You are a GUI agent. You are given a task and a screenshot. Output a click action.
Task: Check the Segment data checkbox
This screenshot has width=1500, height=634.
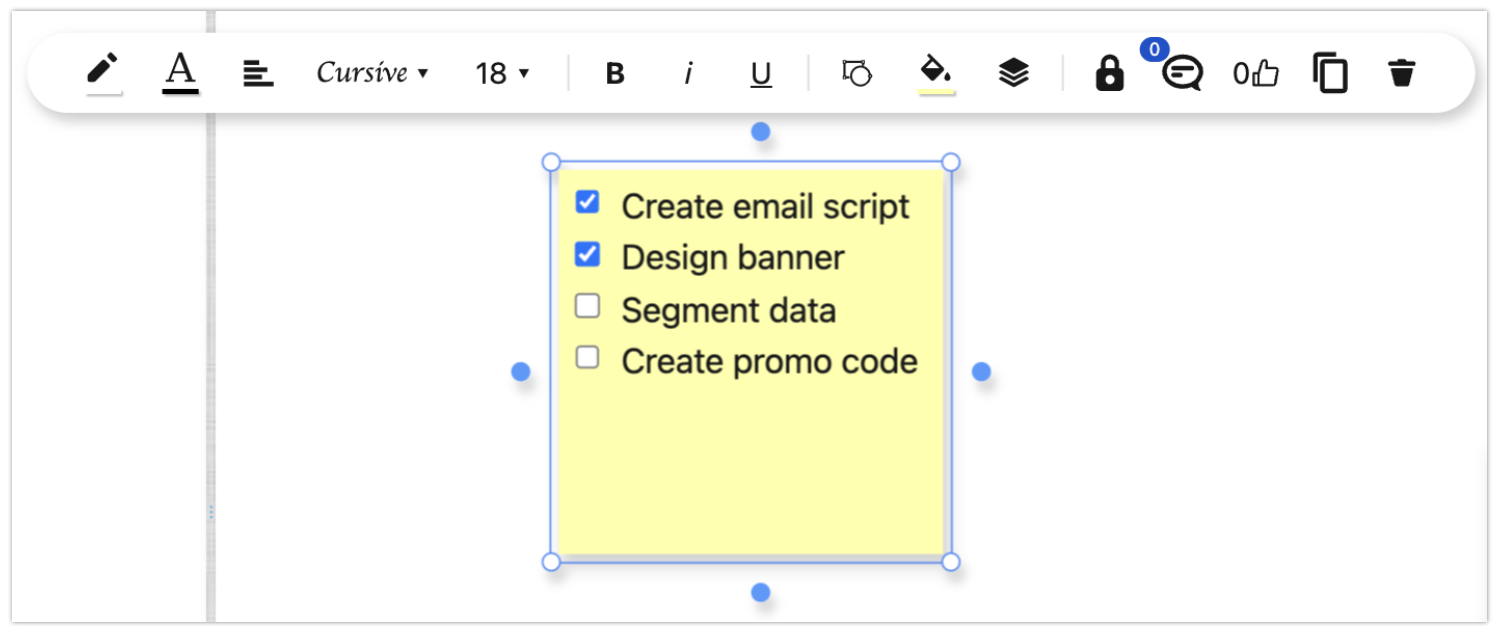point(587,307)
